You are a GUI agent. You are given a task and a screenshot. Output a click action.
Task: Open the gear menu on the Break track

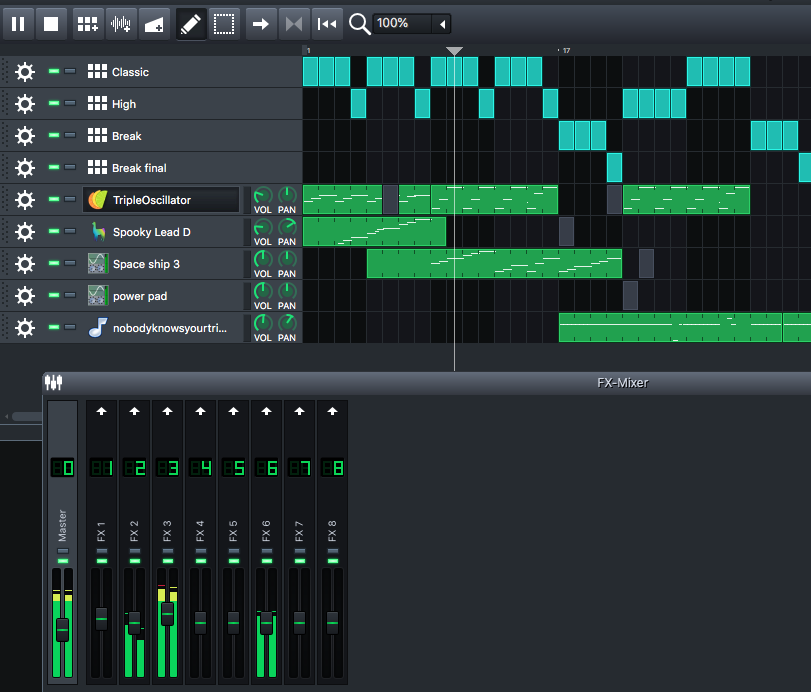coord(25,135)
